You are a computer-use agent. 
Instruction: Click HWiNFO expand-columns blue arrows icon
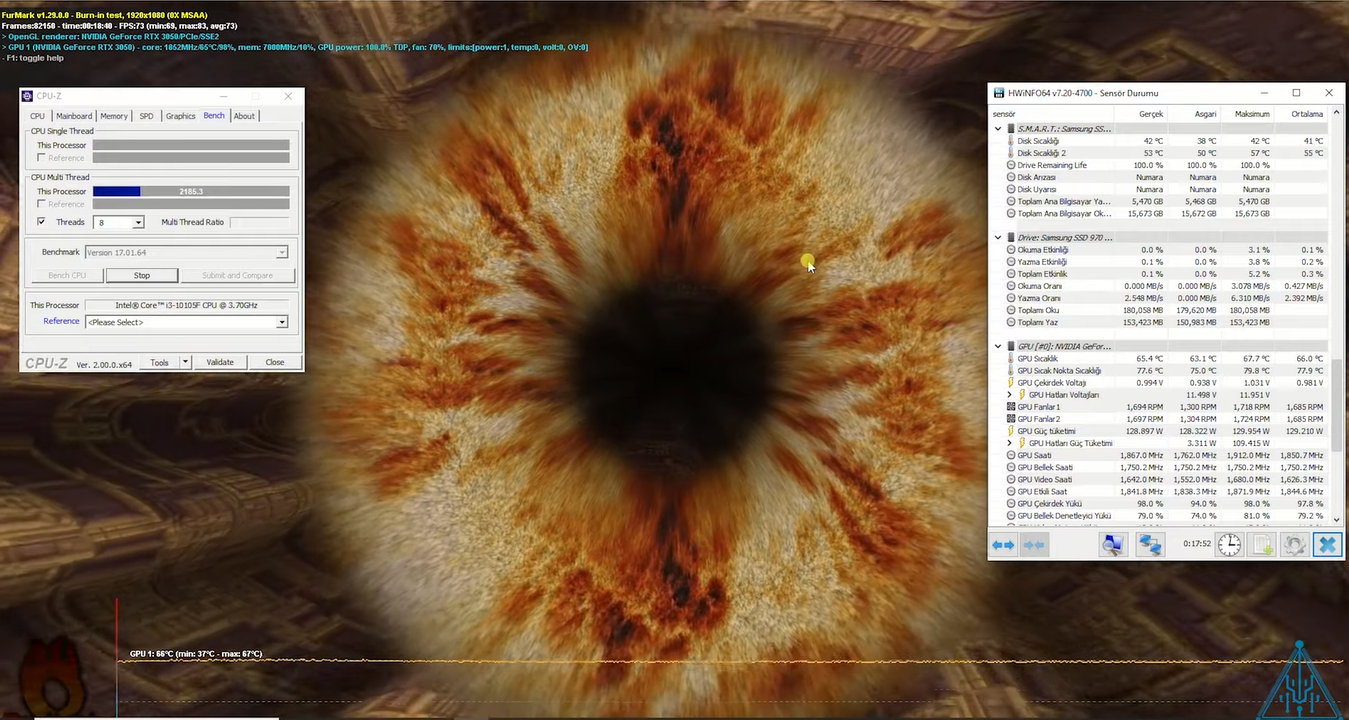click(x=1003, y=545)
